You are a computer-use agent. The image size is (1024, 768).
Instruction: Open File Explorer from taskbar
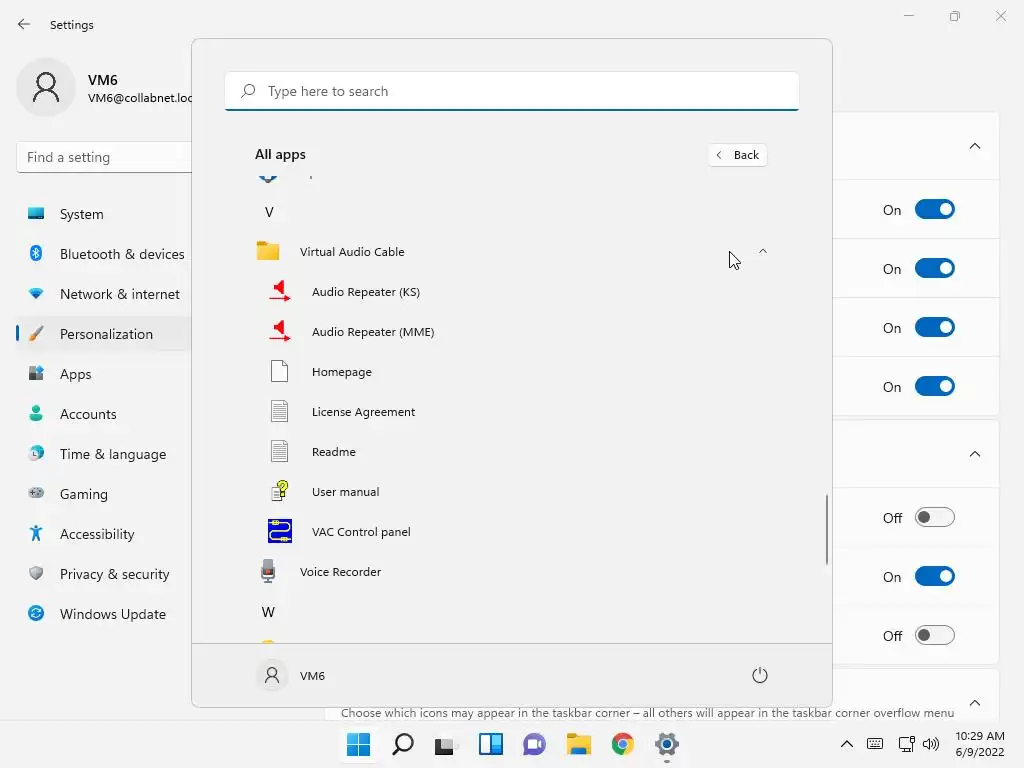[579, 744]
